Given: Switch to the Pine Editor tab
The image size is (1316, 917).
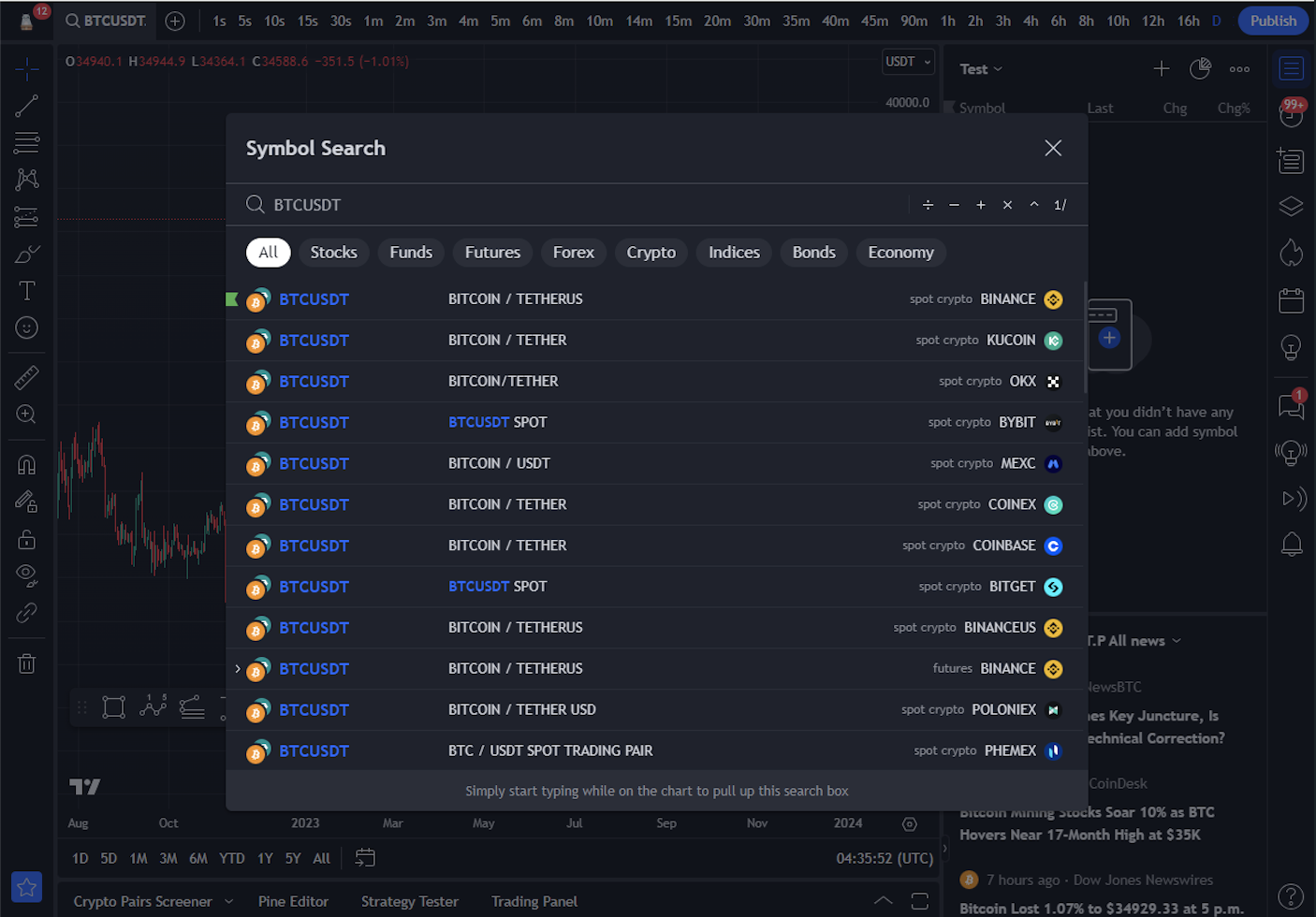Looking at the screenshot, I should point(293,901).
